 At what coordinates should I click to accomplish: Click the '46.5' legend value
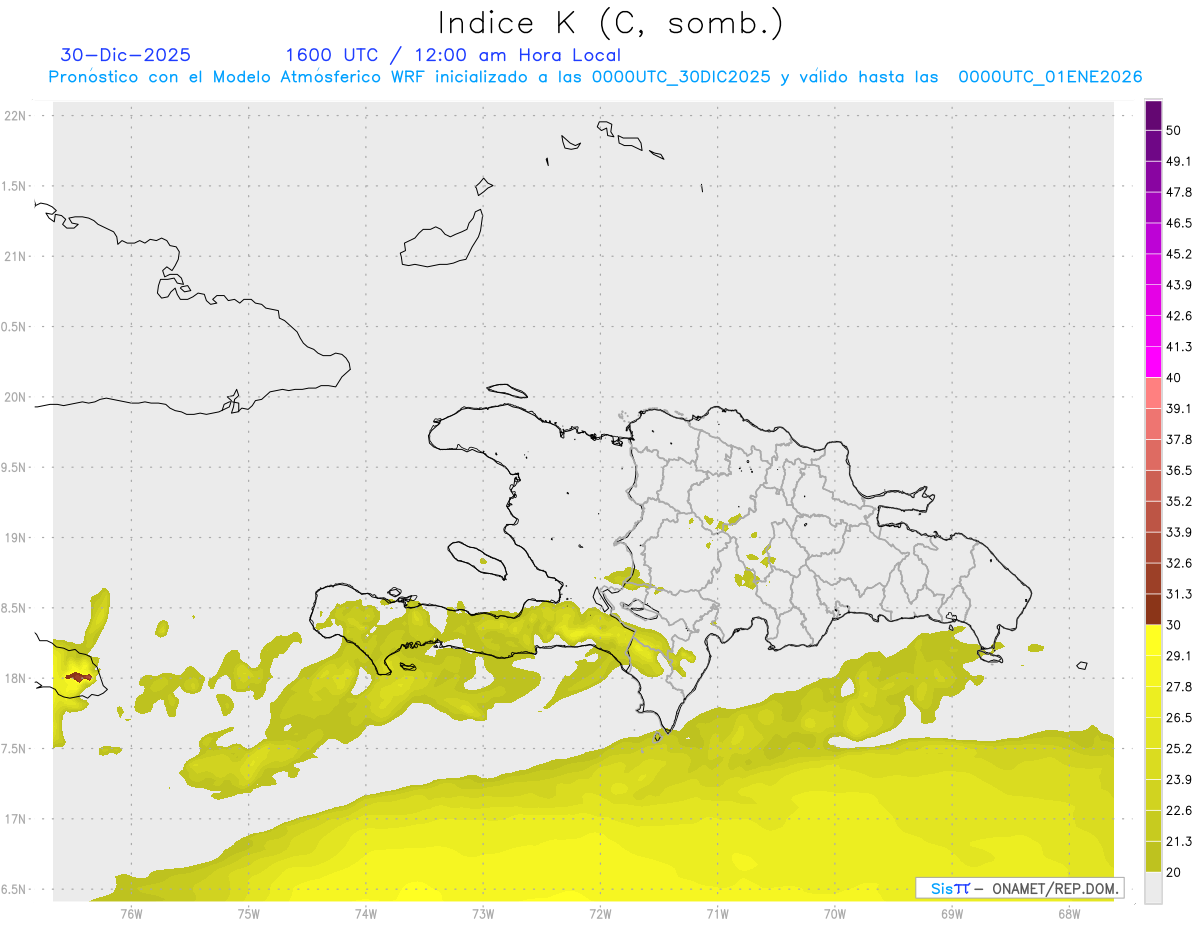coord(1179,223)
